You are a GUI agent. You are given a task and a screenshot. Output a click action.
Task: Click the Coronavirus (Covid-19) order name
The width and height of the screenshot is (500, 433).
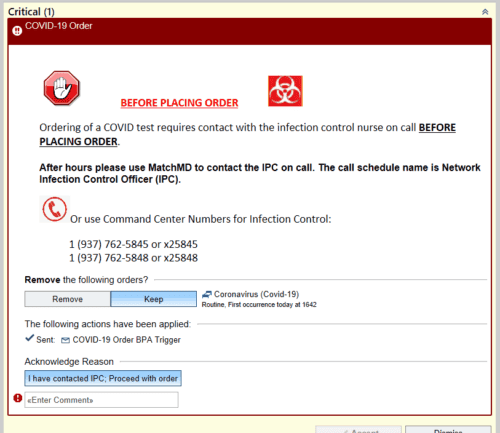[x=256, y=294]
